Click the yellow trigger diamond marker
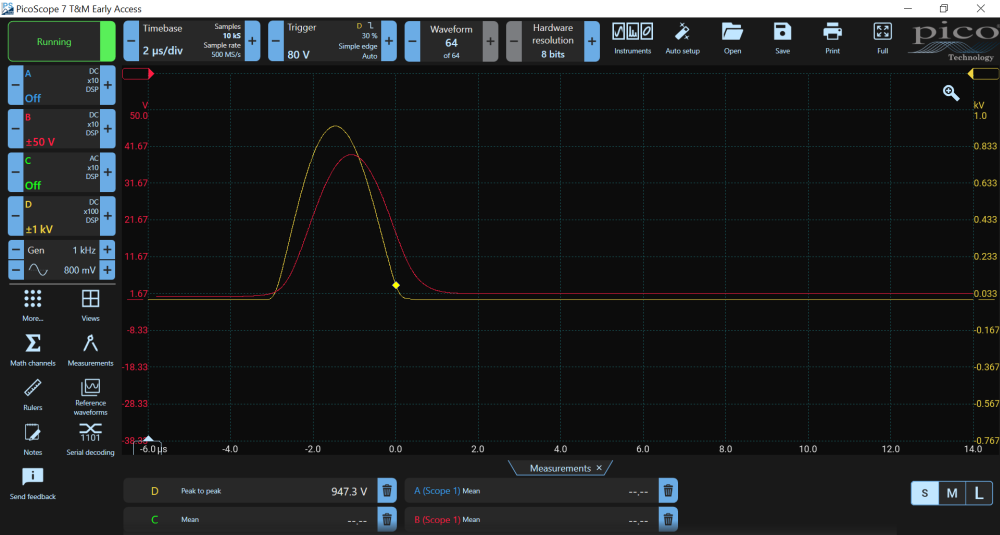This screenshot has width=1000, height=535. tap(396, 285)
